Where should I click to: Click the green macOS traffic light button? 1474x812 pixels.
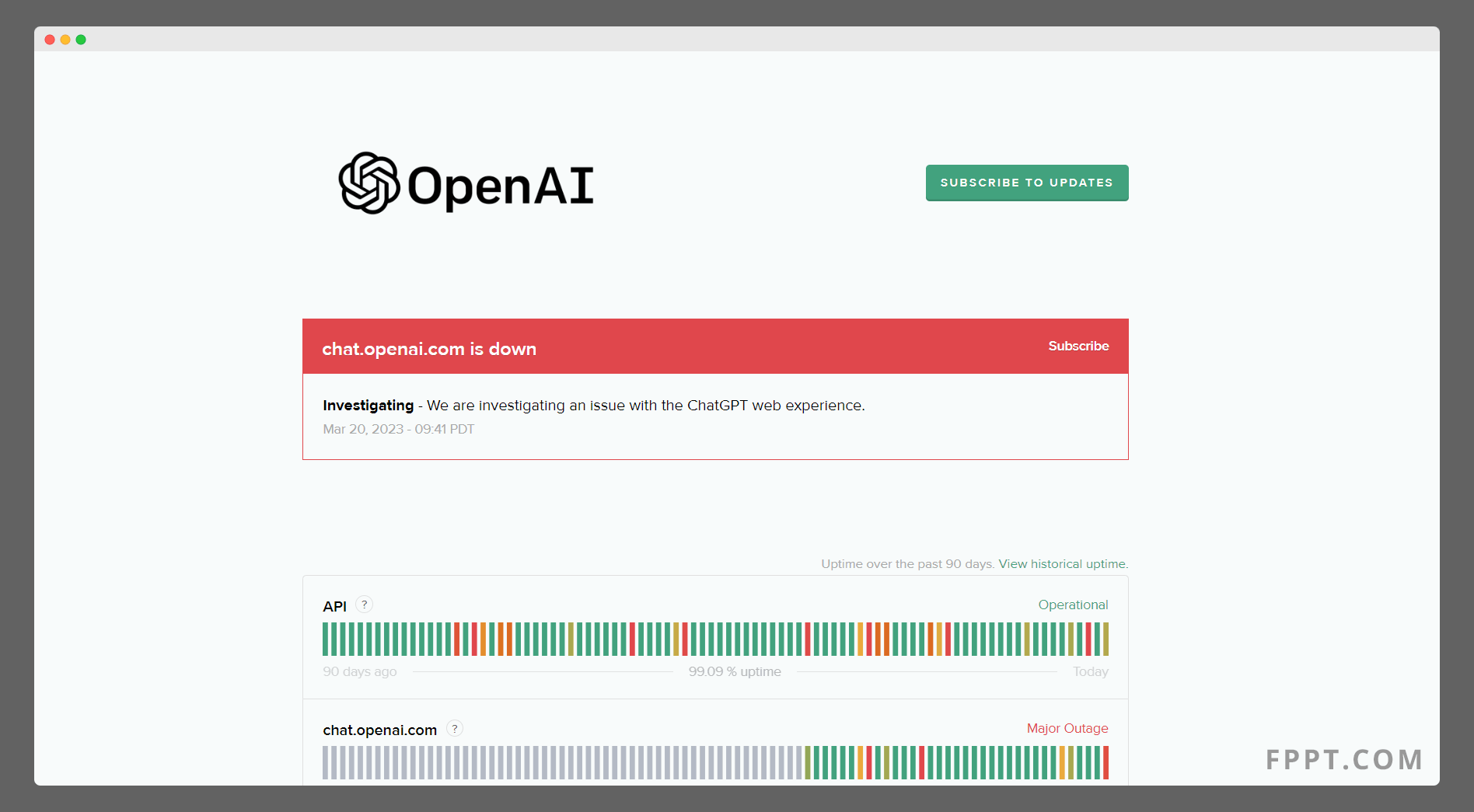82,39
